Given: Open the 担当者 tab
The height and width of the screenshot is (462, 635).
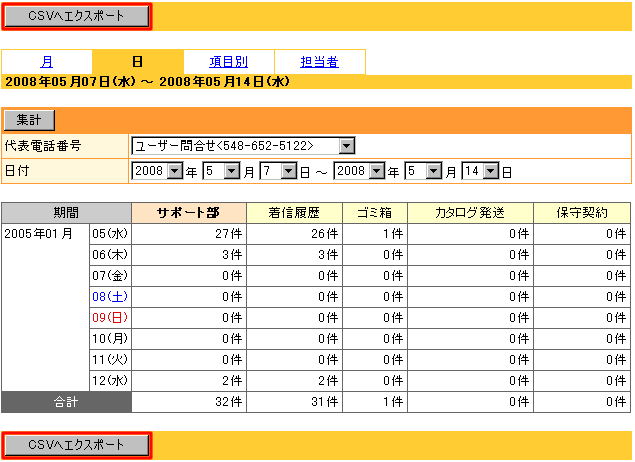Looking at the screenshot, I should 319,62.
